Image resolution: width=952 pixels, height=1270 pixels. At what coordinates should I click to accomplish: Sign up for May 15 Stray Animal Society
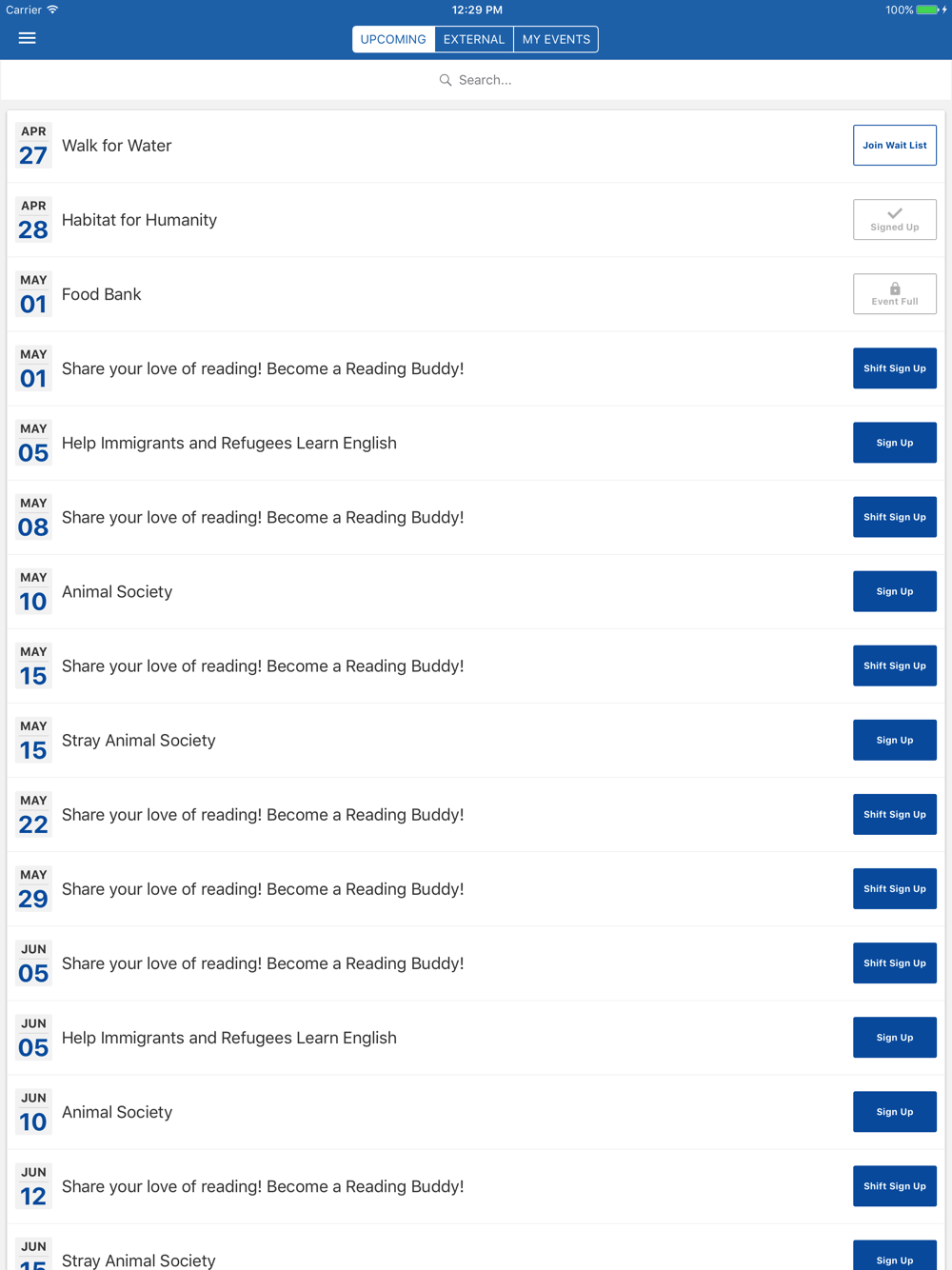click(x=895, y=740)
